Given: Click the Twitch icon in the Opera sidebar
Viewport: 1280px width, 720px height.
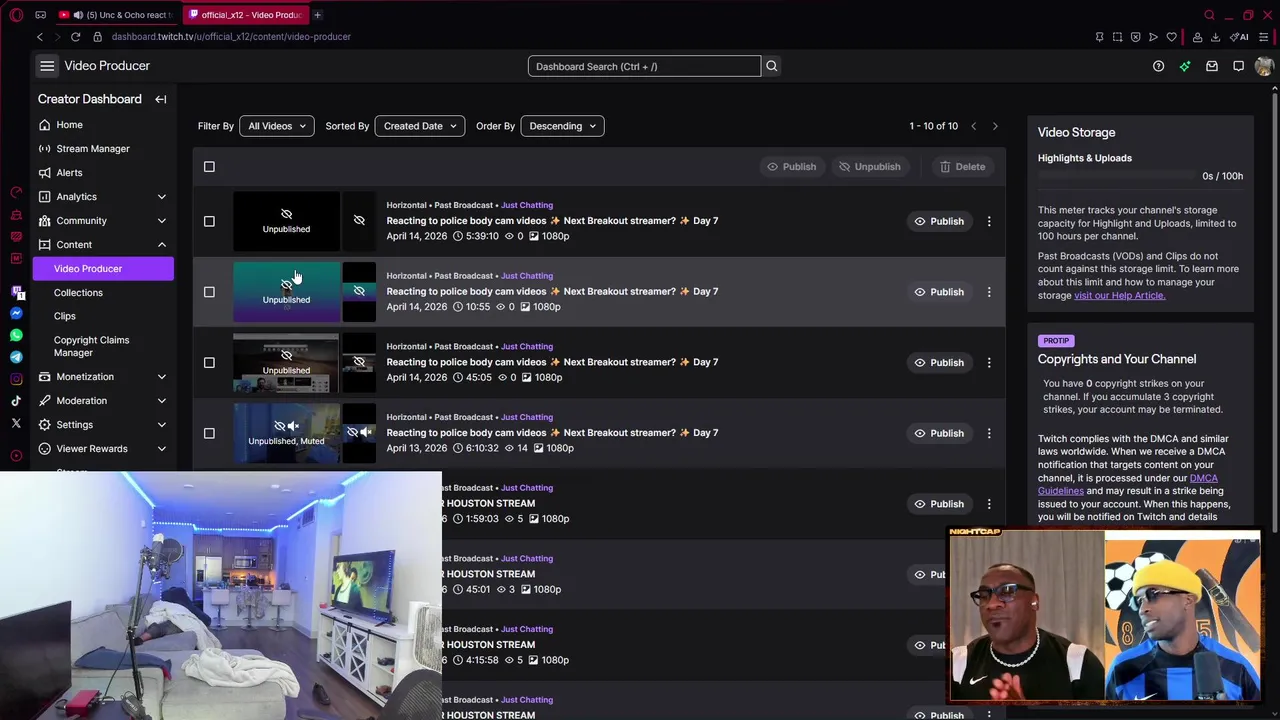Looking at the screenshot, I should tap(16, 291).
